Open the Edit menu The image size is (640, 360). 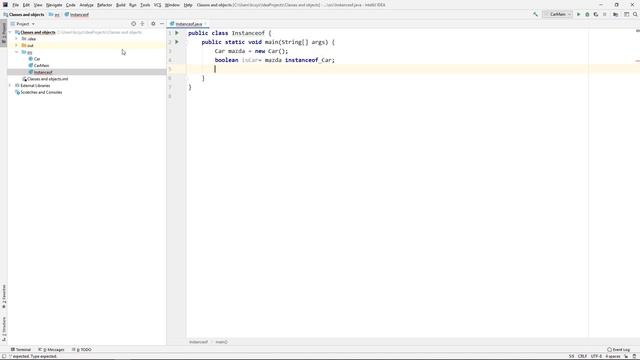click(x=26, y=5)
